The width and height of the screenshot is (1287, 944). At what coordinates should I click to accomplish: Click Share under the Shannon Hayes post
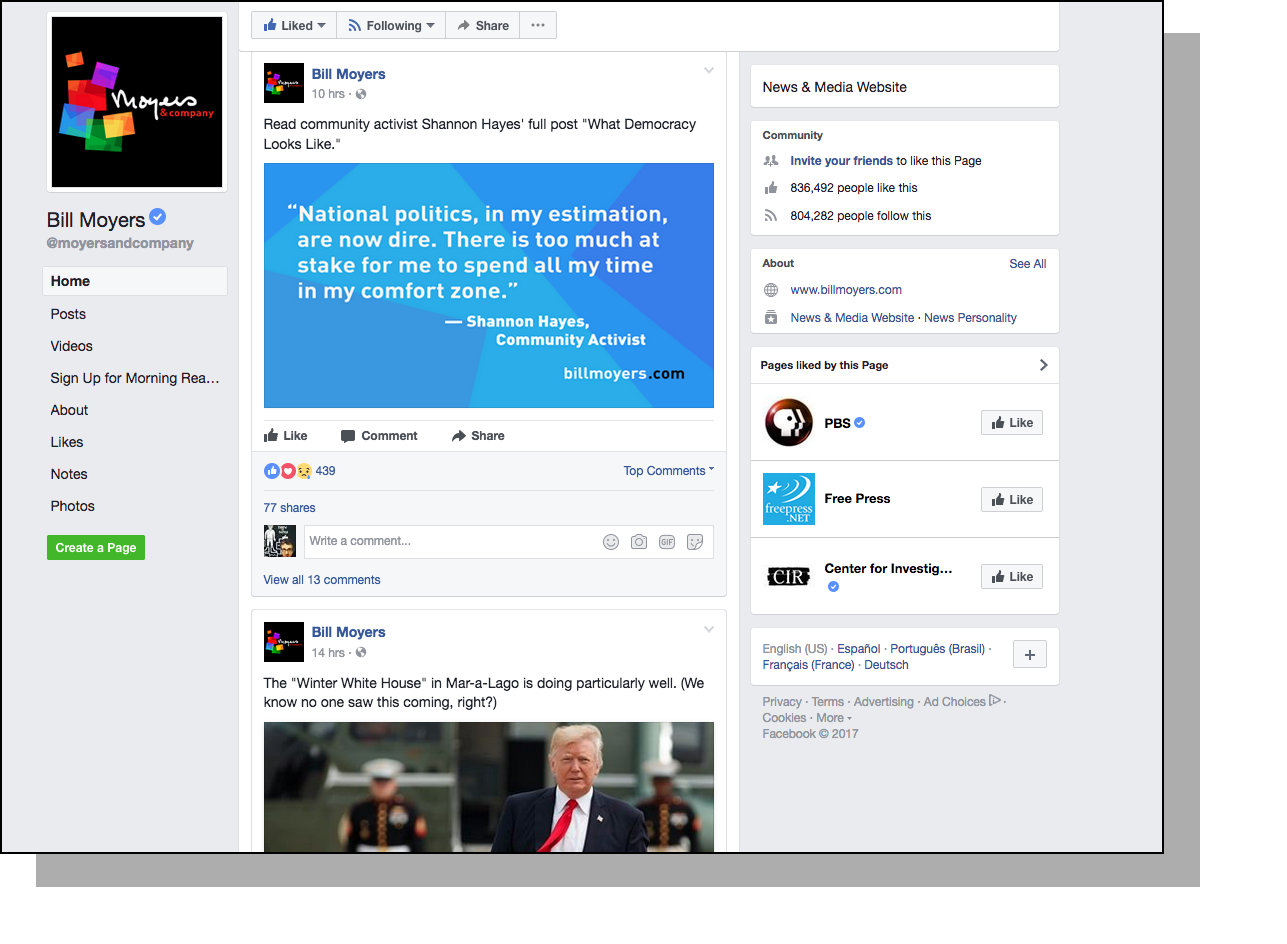point(478,436)
